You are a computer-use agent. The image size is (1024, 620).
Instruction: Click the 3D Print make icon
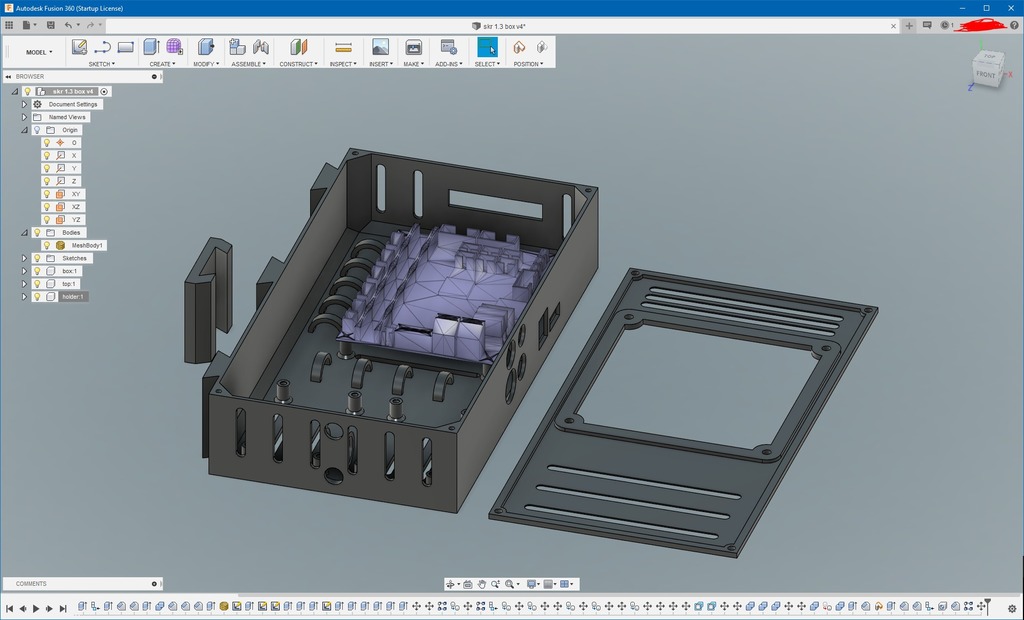[413, 47]
